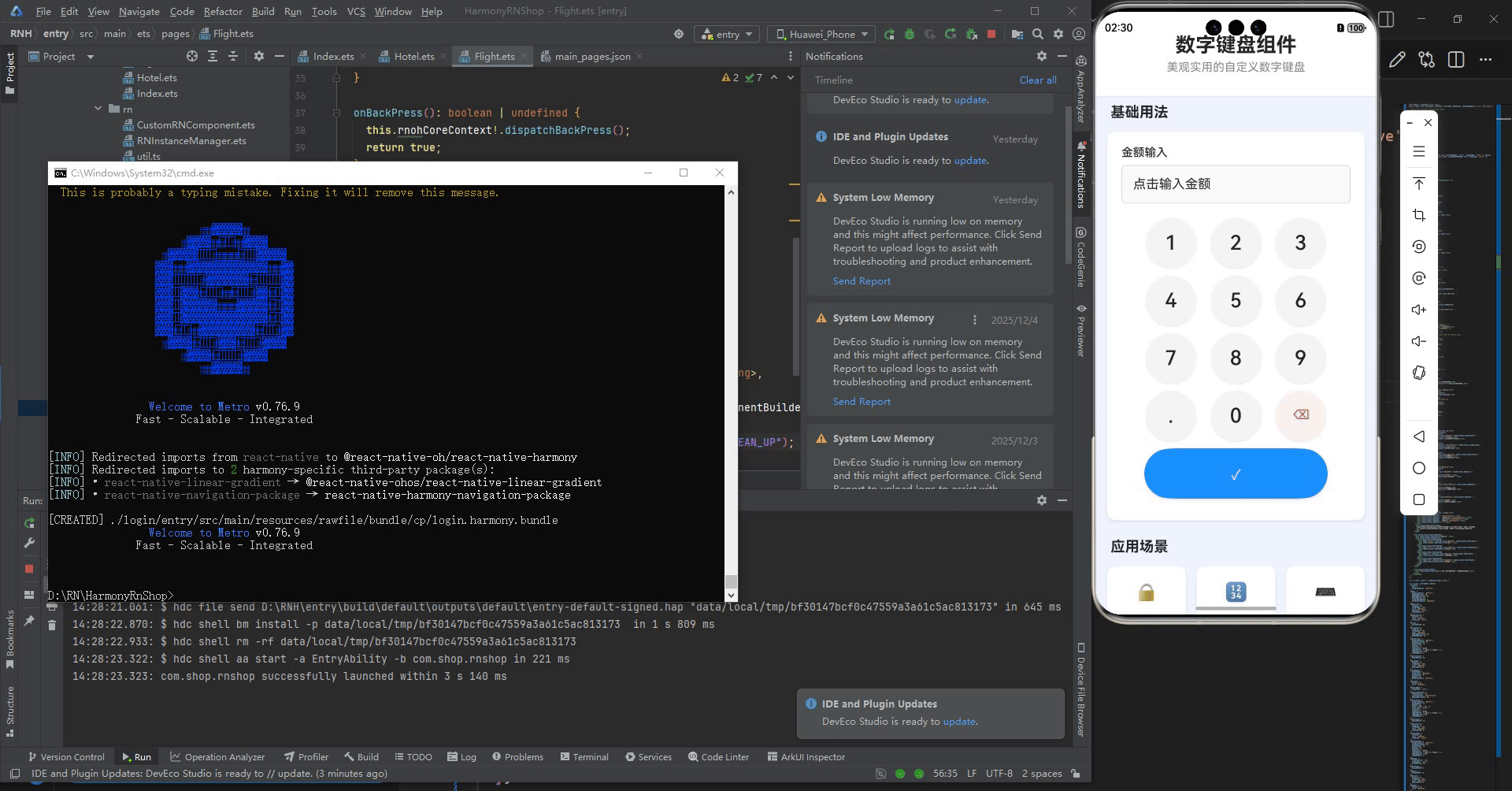Stop the running app with red square

point(991,34)
